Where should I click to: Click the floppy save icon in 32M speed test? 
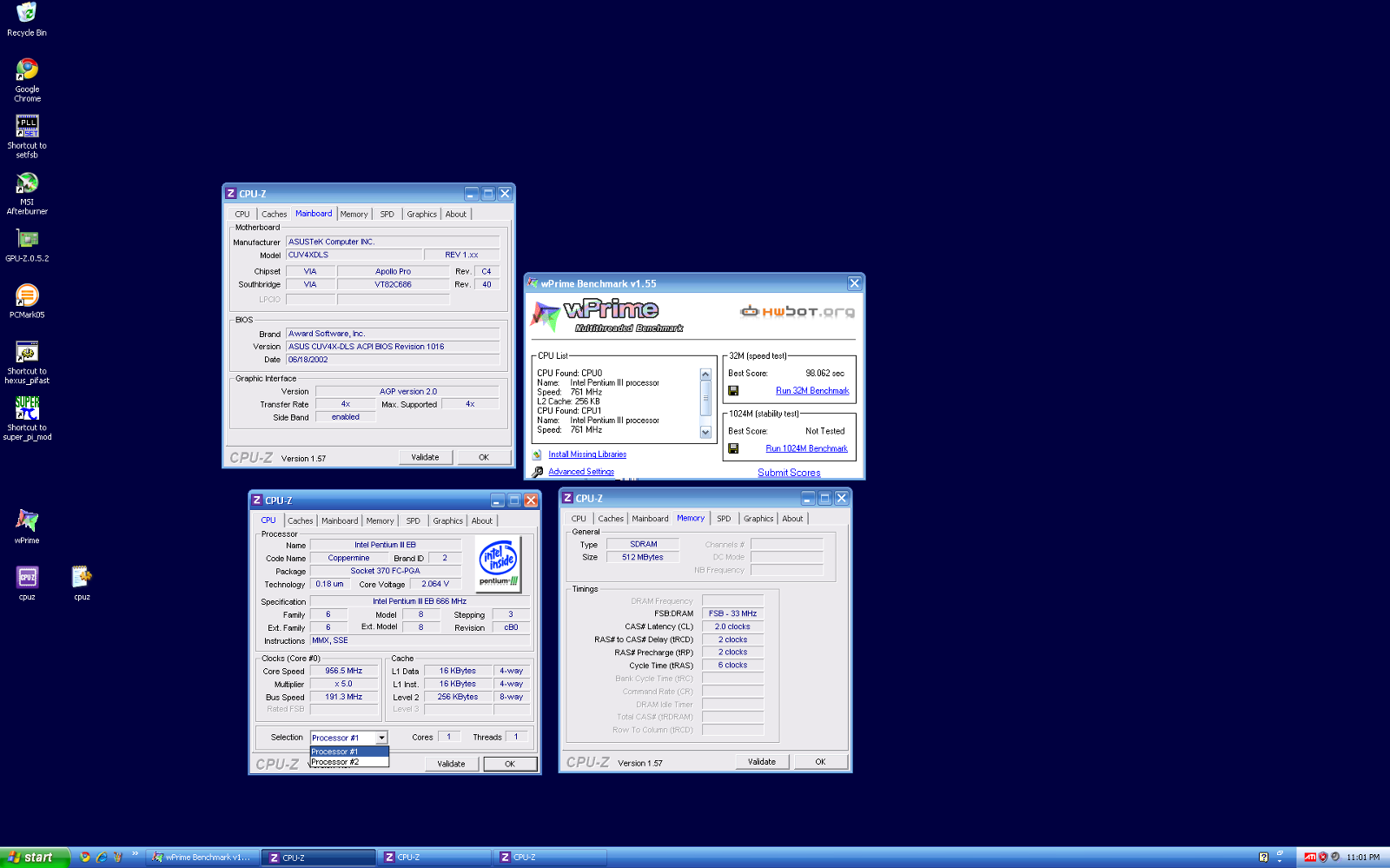(x=733, y=391)
